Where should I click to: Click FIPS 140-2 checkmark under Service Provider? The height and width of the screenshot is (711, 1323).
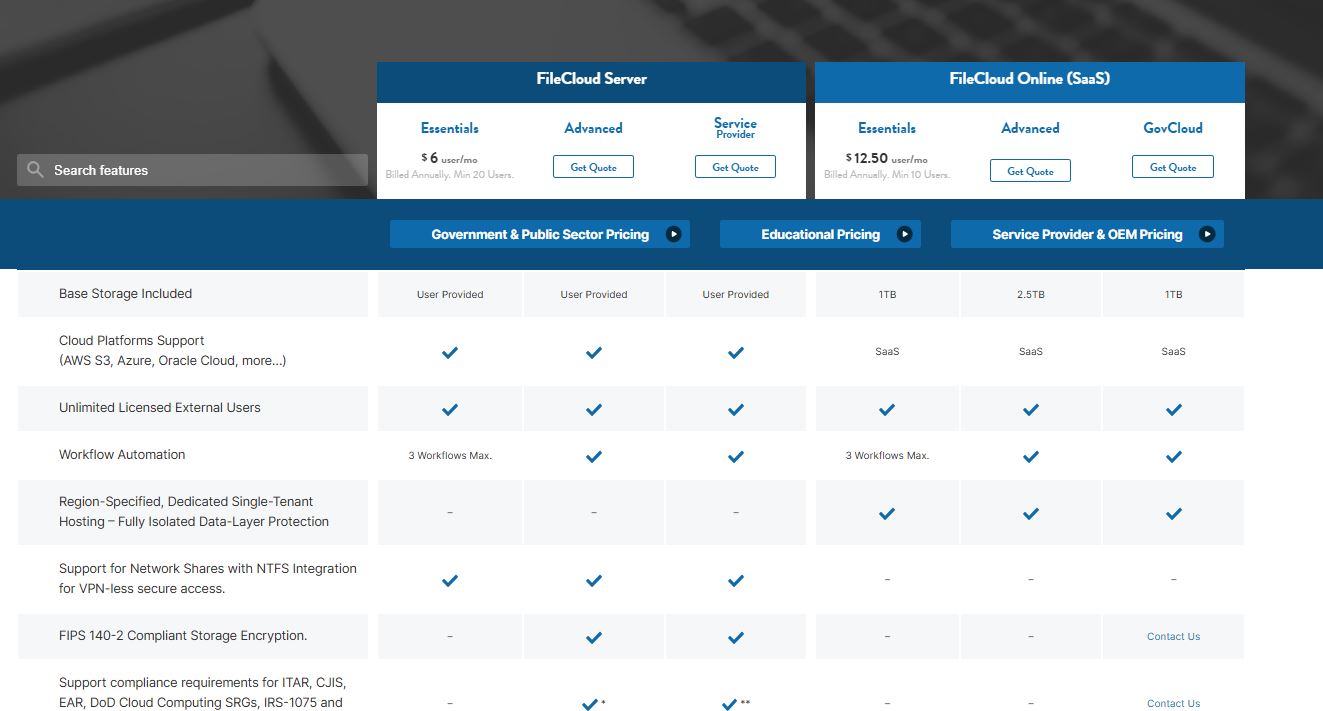point(735,636)
